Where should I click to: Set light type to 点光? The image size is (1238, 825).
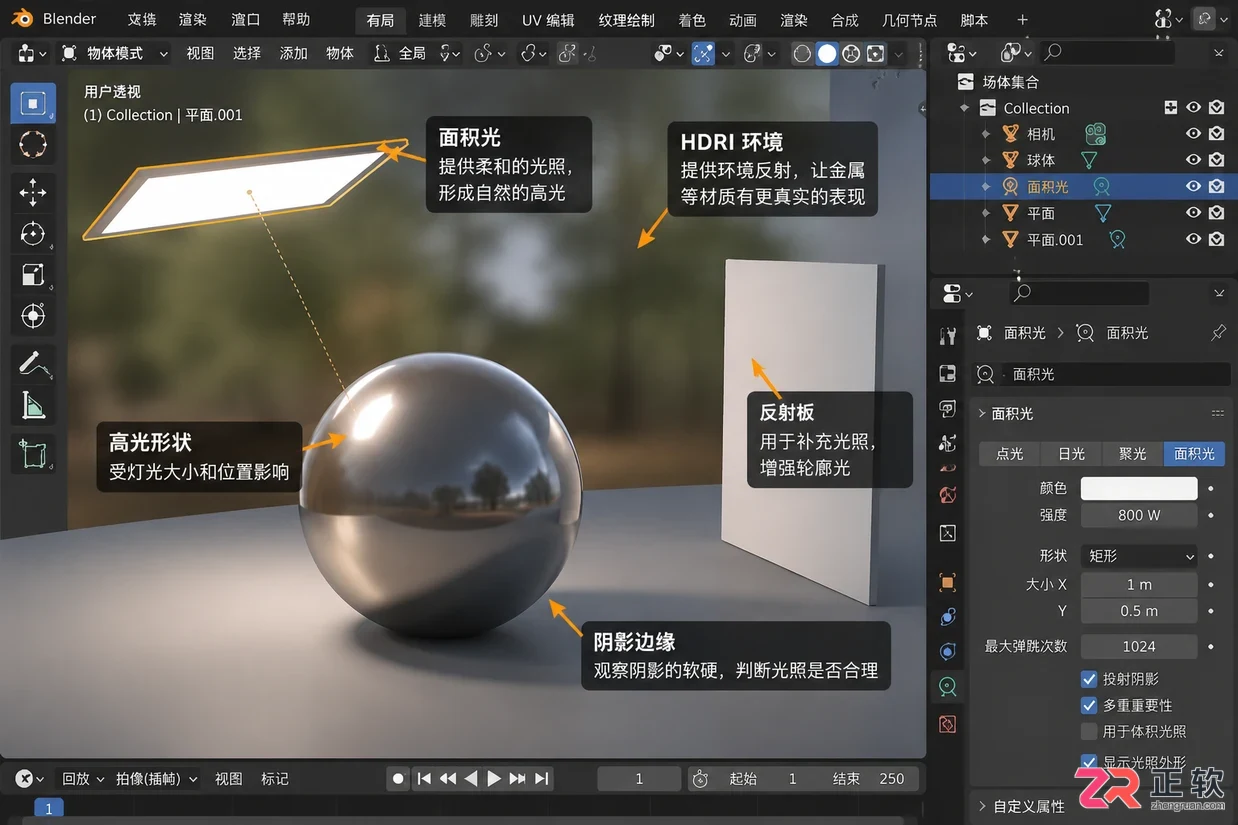coord(1010,453)
